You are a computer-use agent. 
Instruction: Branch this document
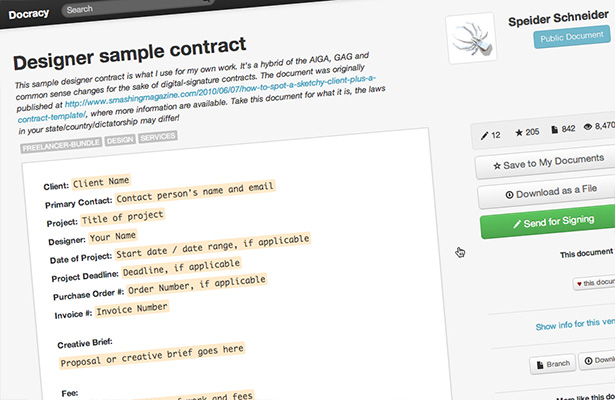click(553, 364)
